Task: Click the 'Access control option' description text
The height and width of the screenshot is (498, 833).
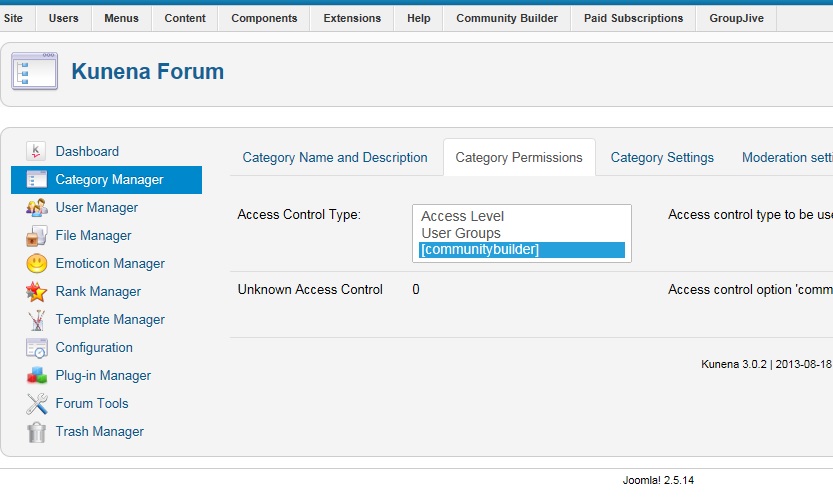Action: pyautogui.click(x=750, y=290)
